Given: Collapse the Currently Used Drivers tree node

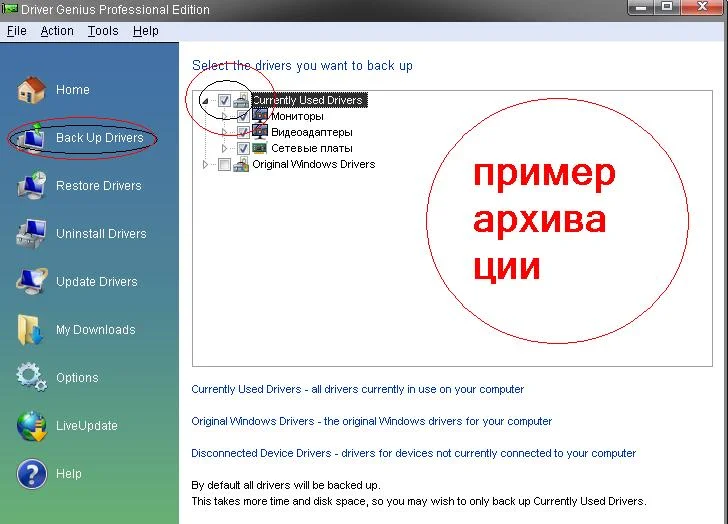Looking at the screenshot, I should coord(205,100).
